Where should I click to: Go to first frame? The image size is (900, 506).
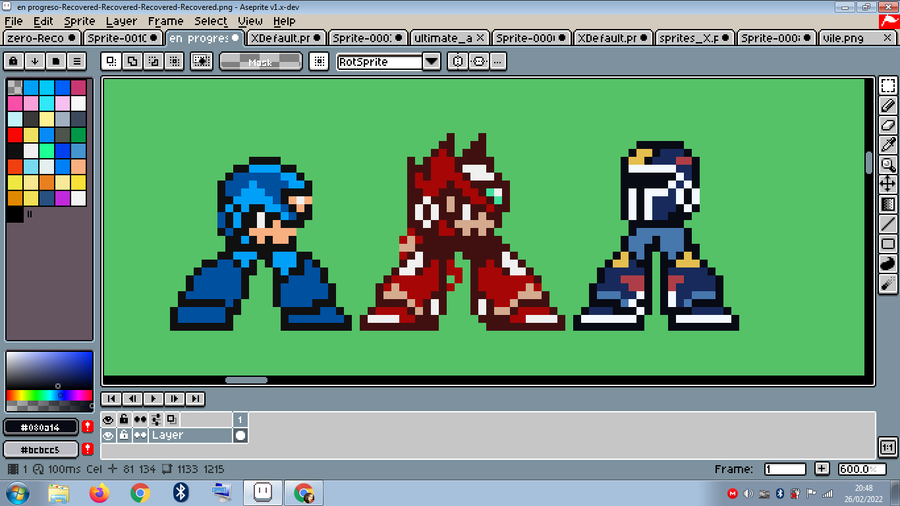[111, 399]
